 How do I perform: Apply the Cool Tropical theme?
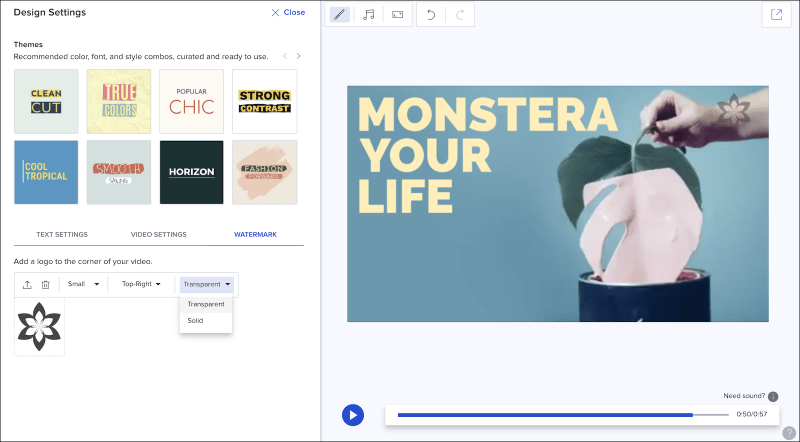pyautogui.click(x=46, y=171)
